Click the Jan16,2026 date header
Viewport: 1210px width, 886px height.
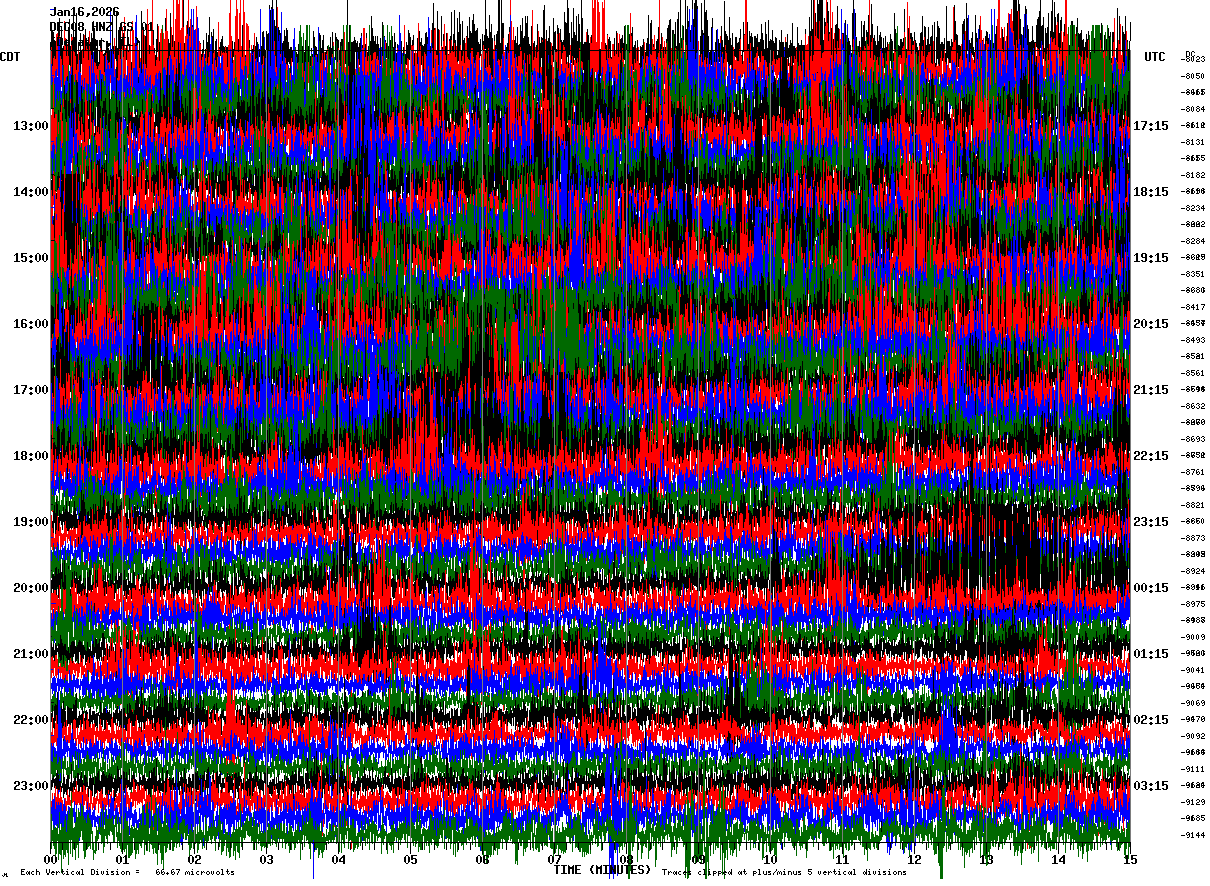[84, 12]
